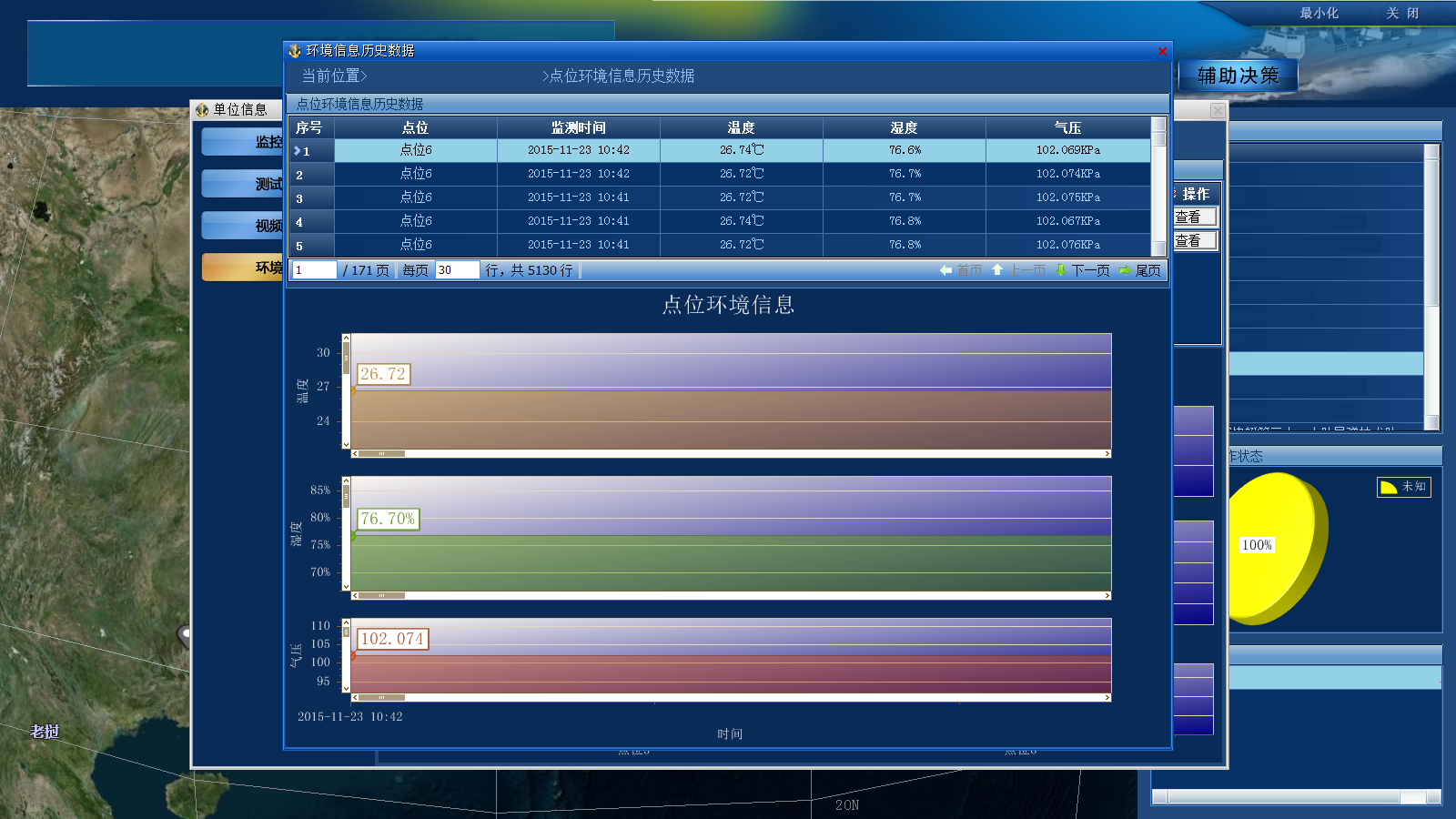Click the last page (尾页) arrow icon
The image size is (1456, 819).
point(1125,270)
